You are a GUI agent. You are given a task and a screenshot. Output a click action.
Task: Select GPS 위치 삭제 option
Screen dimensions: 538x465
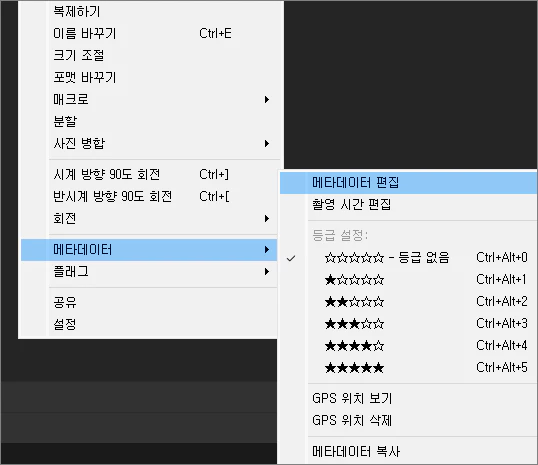408,420
